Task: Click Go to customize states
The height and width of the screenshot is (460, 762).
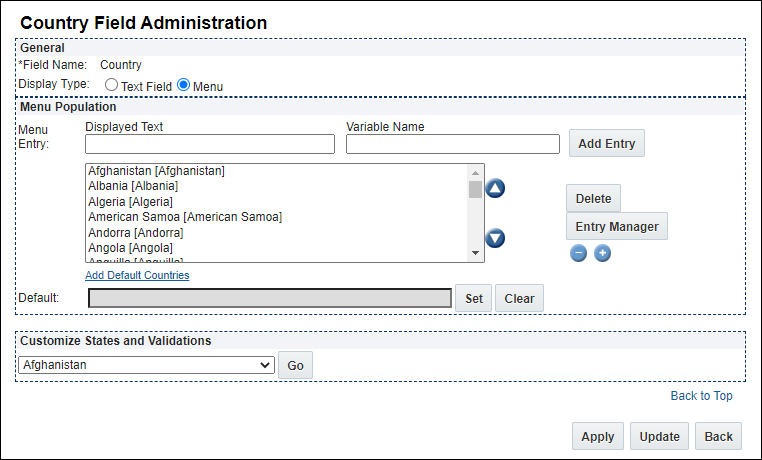Action: (295, 365)
